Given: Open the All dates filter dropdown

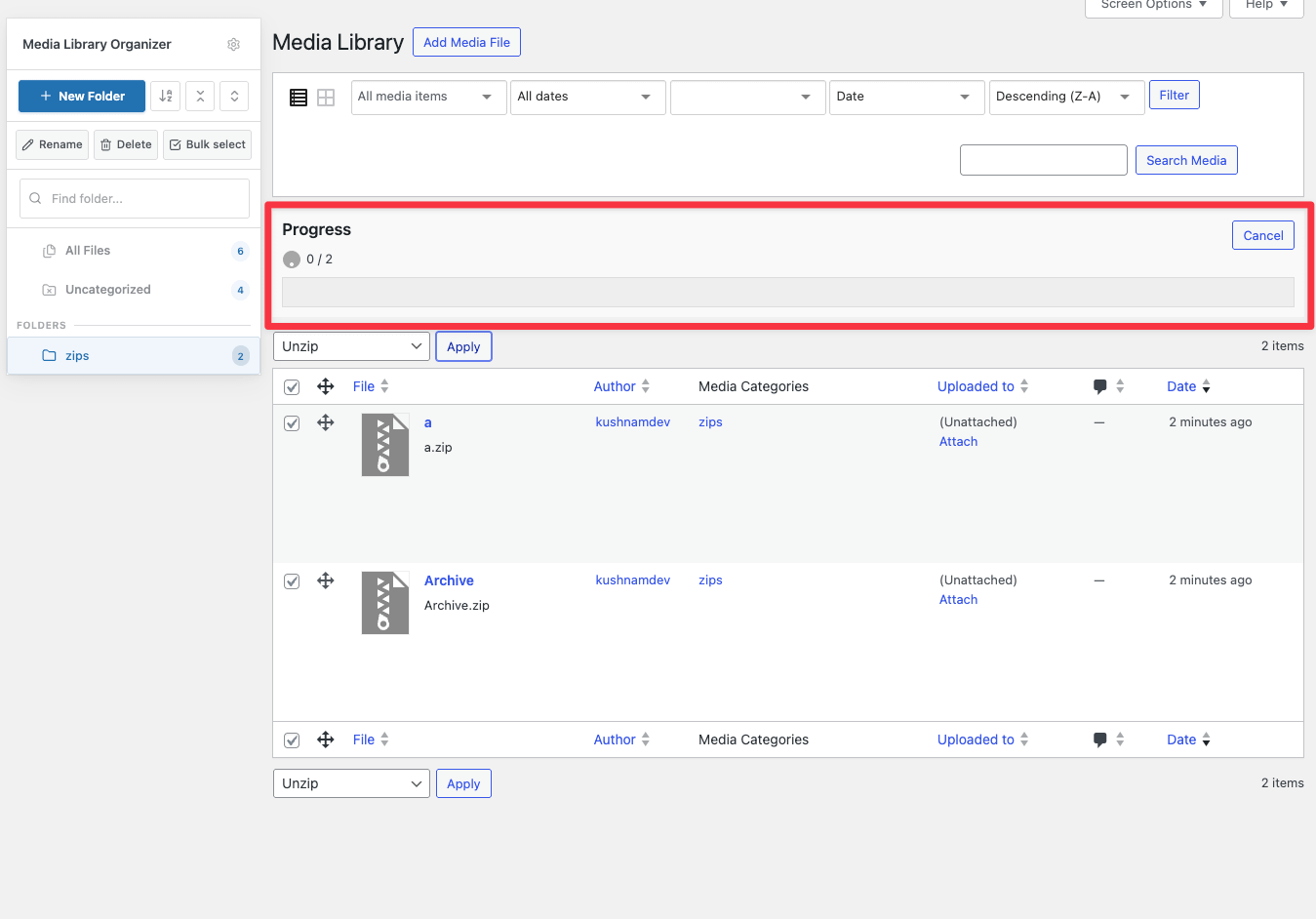Looking at the screenshot, I should 587,97.
